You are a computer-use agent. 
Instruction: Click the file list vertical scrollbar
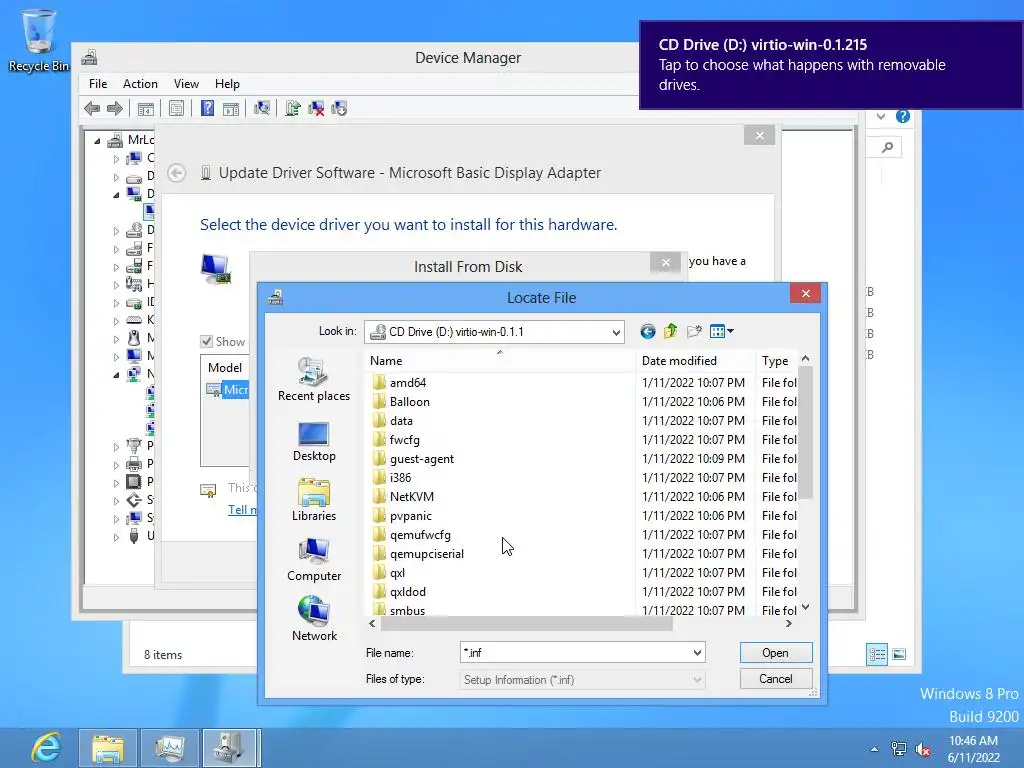pyautogui.click(x=805, y=432)
